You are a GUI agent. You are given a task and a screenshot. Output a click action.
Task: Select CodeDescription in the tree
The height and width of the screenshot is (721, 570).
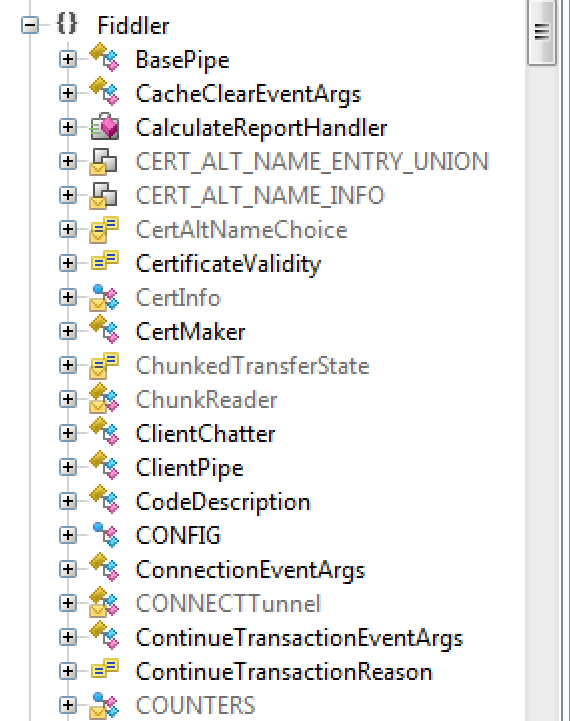[223, 502]
